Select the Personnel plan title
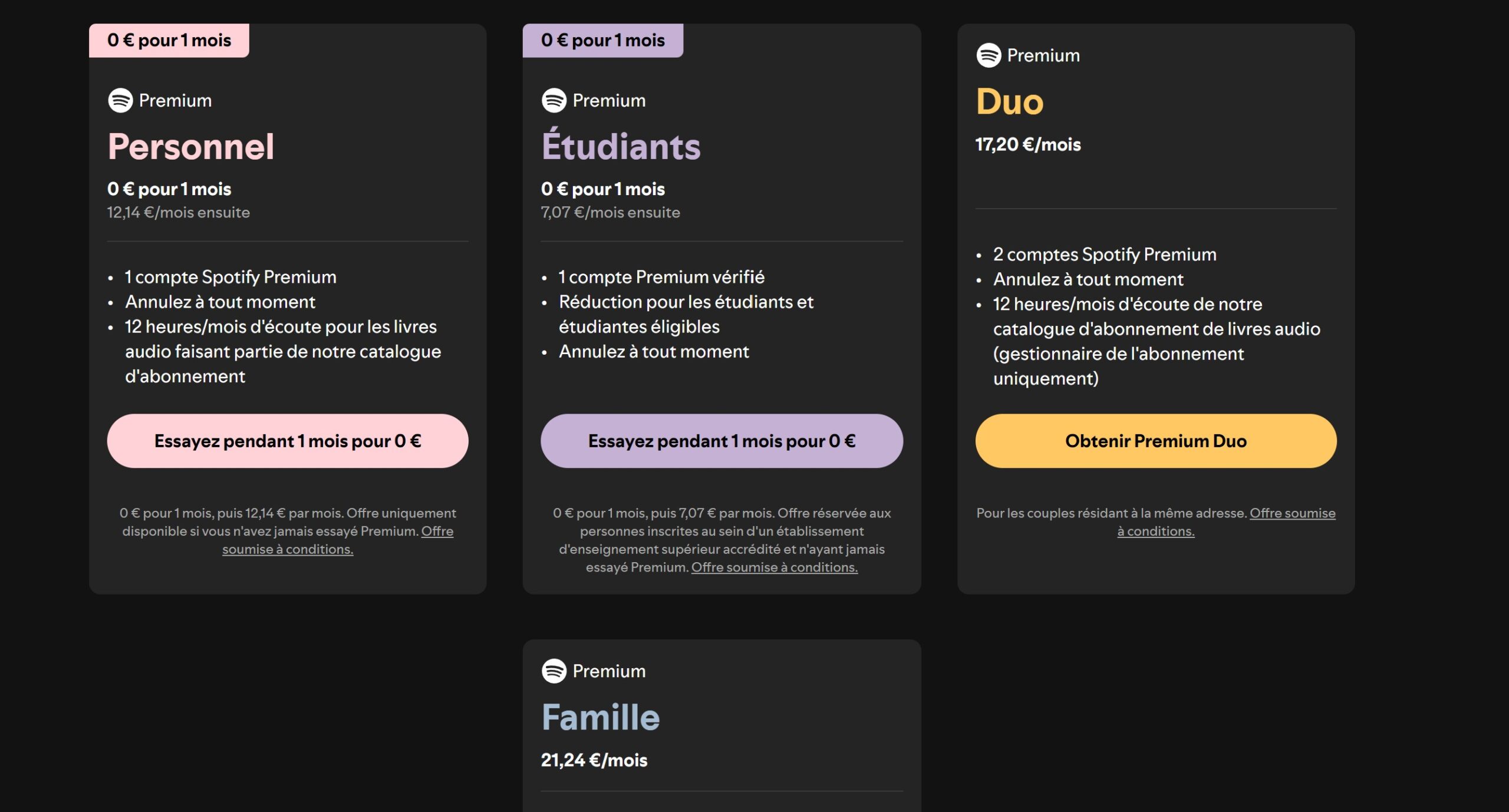 click(x=190, y=146)
